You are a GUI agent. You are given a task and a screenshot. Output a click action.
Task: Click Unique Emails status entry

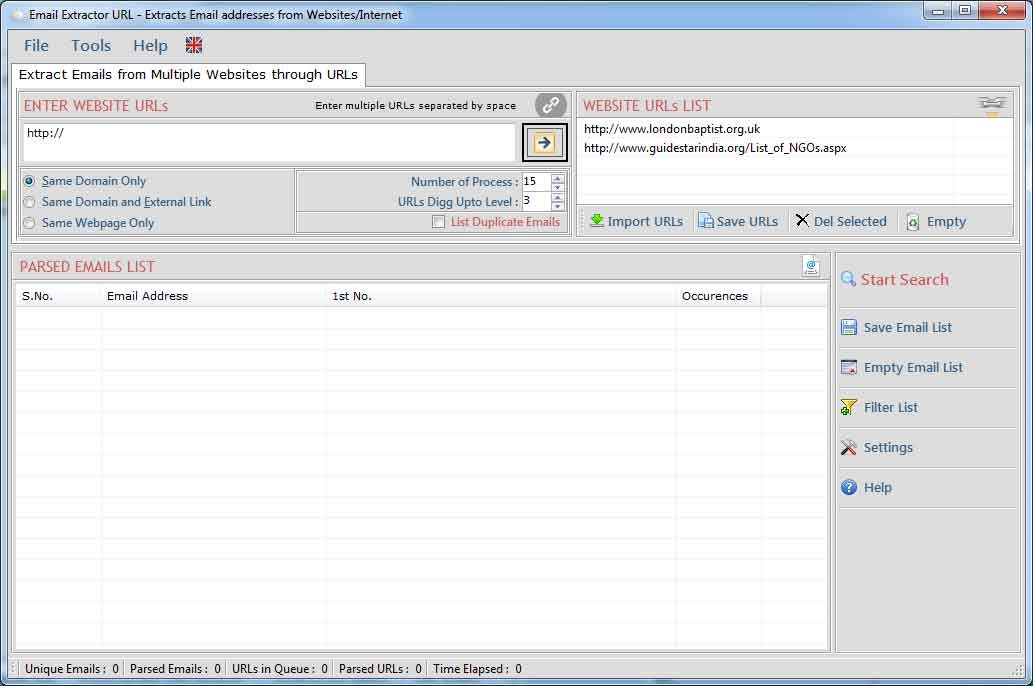pos(71,669)
